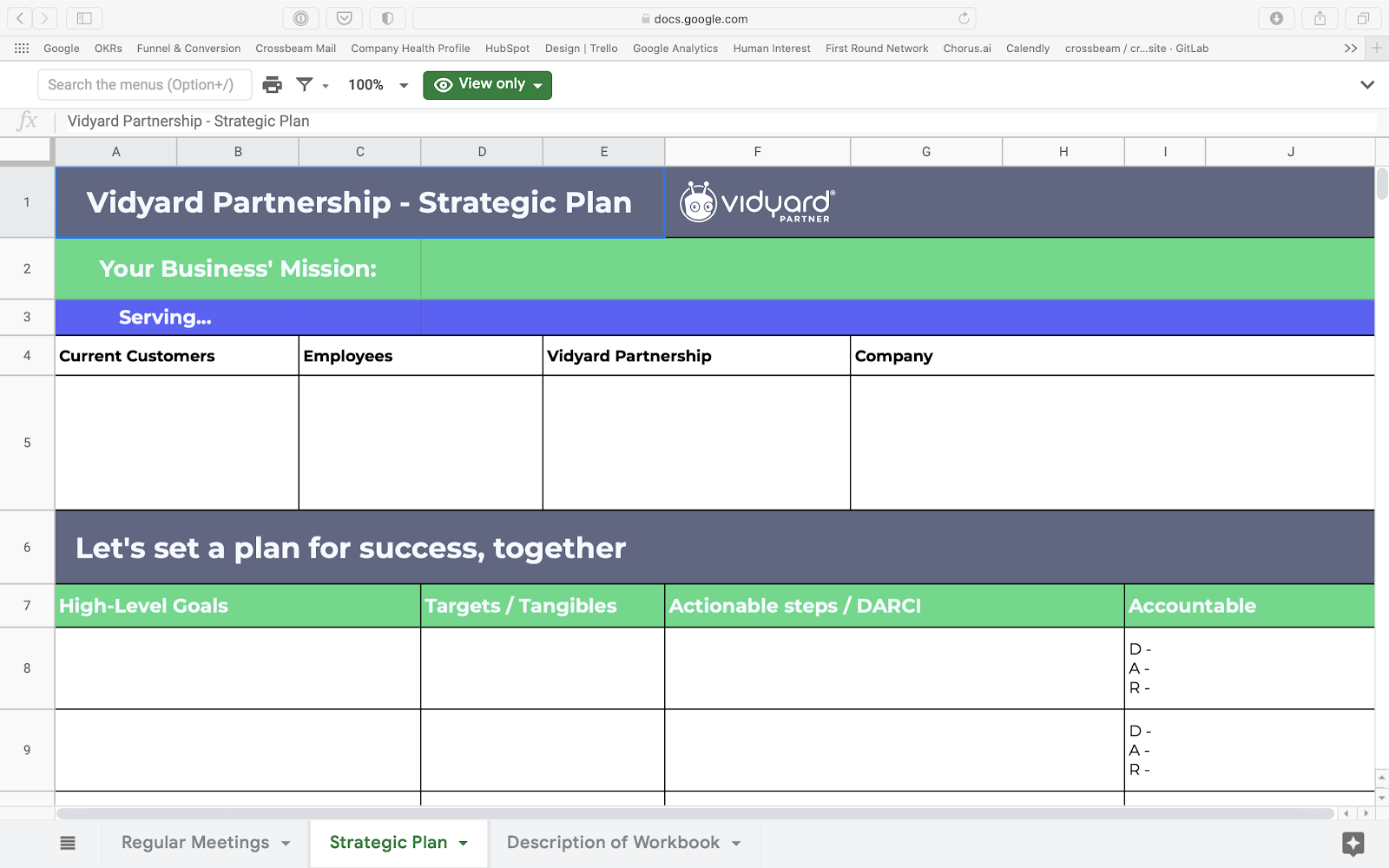Select the High-Level Goals cell
Image resolution: width=1389 pixels, height=868 pixels.
238,606
